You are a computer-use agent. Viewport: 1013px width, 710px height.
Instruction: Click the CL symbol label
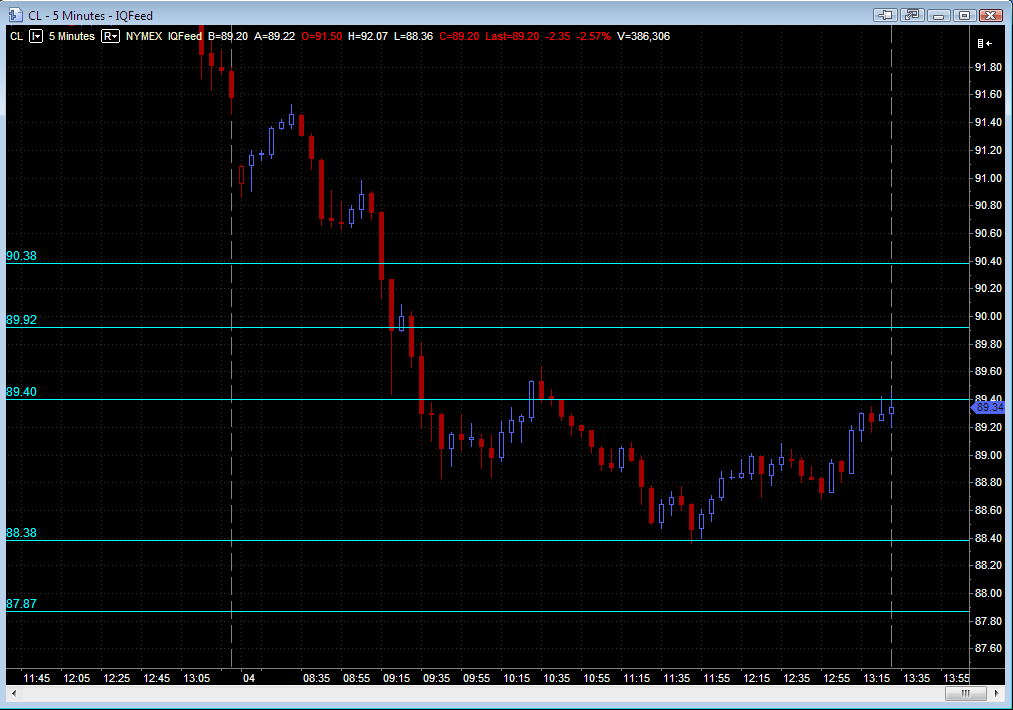click(x=16, y=36)
